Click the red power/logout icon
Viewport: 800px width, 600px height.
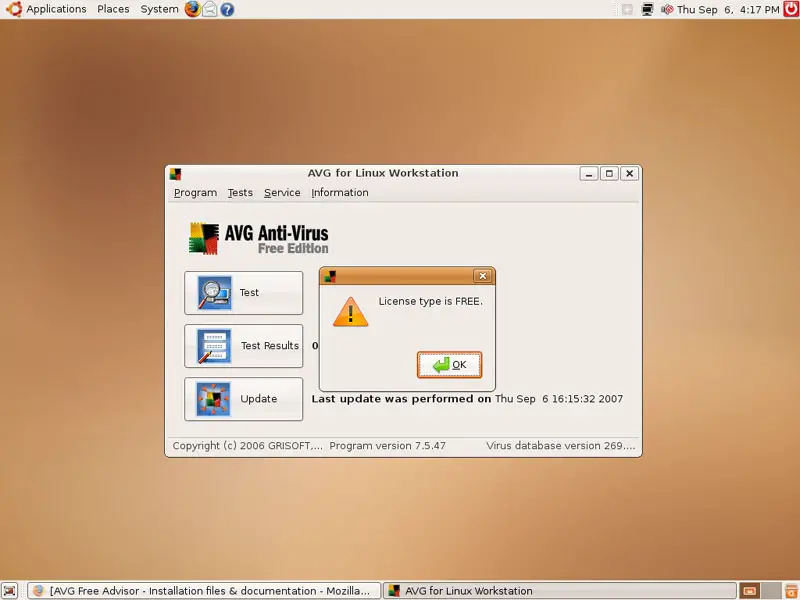click(791, 9)
